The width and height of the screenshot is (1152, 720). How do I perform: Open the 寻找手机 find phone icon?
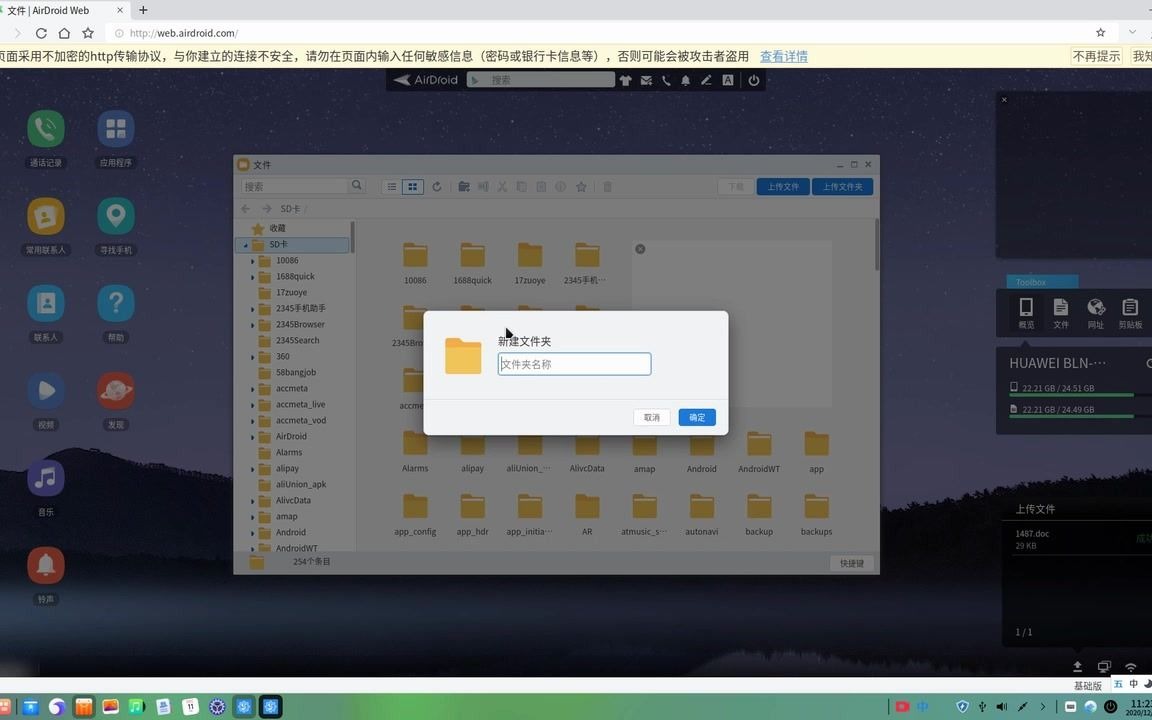[x=116, y=216]
